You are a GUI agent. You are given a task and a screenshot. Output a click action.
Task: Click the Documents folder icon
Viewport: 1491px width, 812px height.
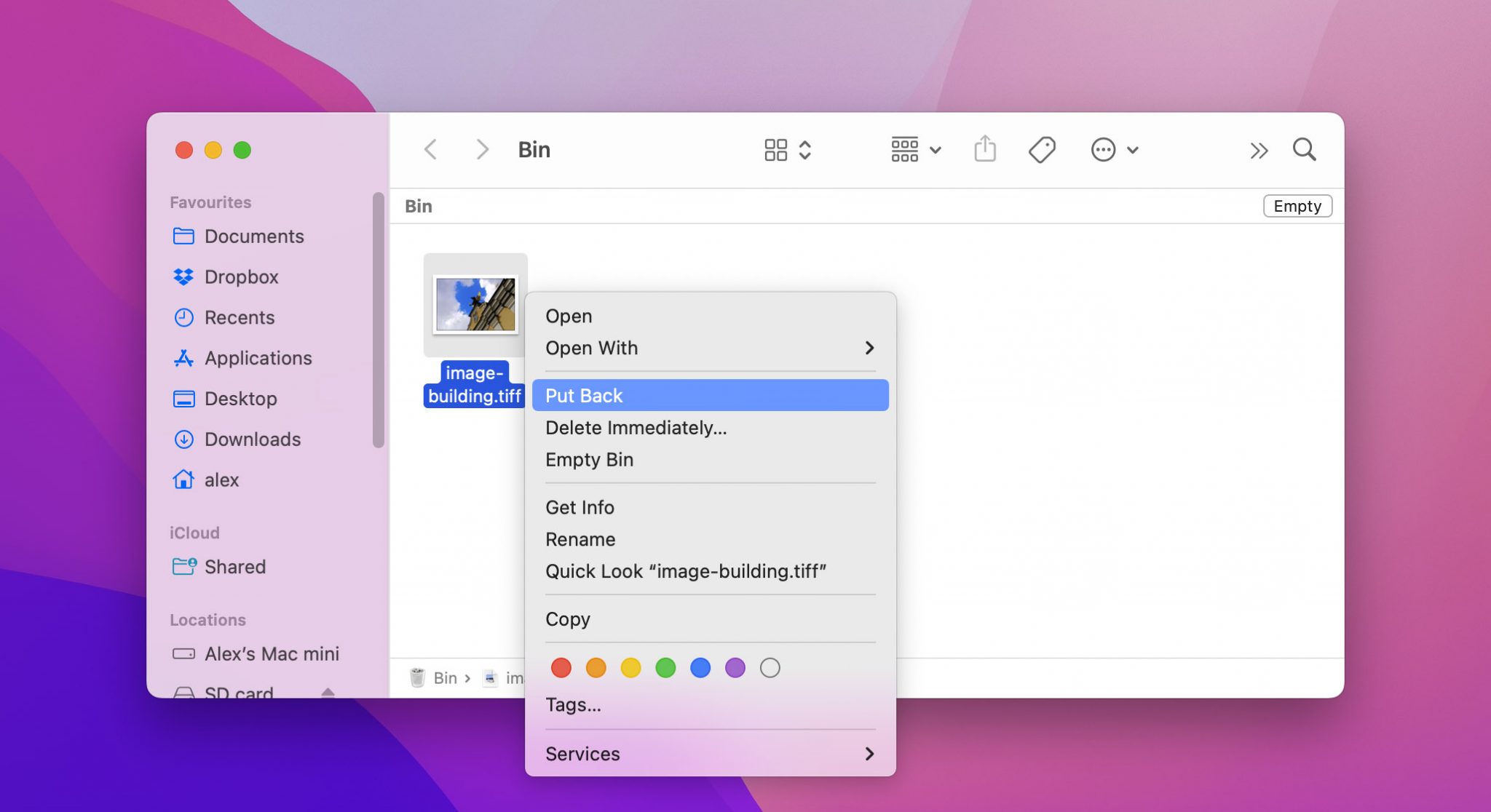tap(183, 236)
